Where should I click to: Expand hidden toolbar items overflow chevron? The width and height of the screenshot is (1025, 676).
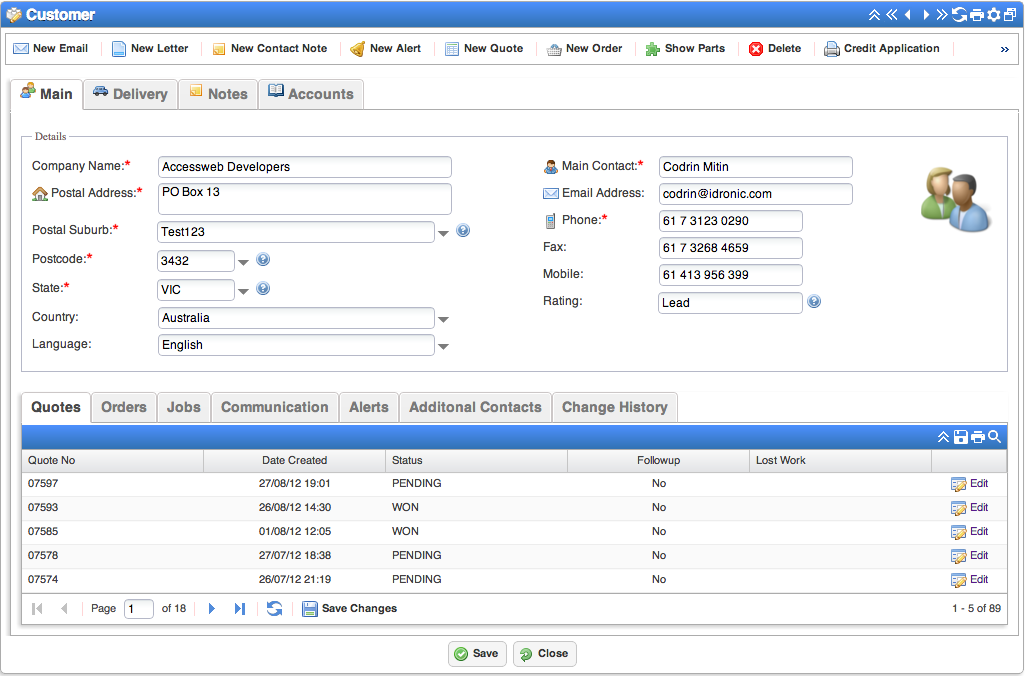coord(1004,48)
